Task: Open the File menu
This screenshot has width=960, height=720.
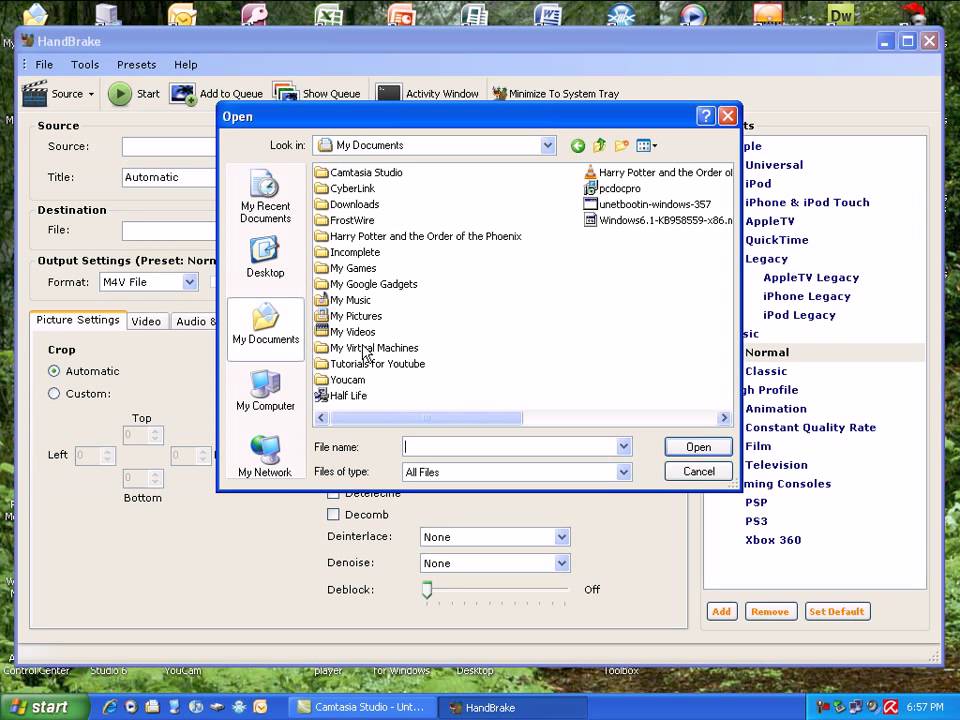Action: click(x=44, y=65)
